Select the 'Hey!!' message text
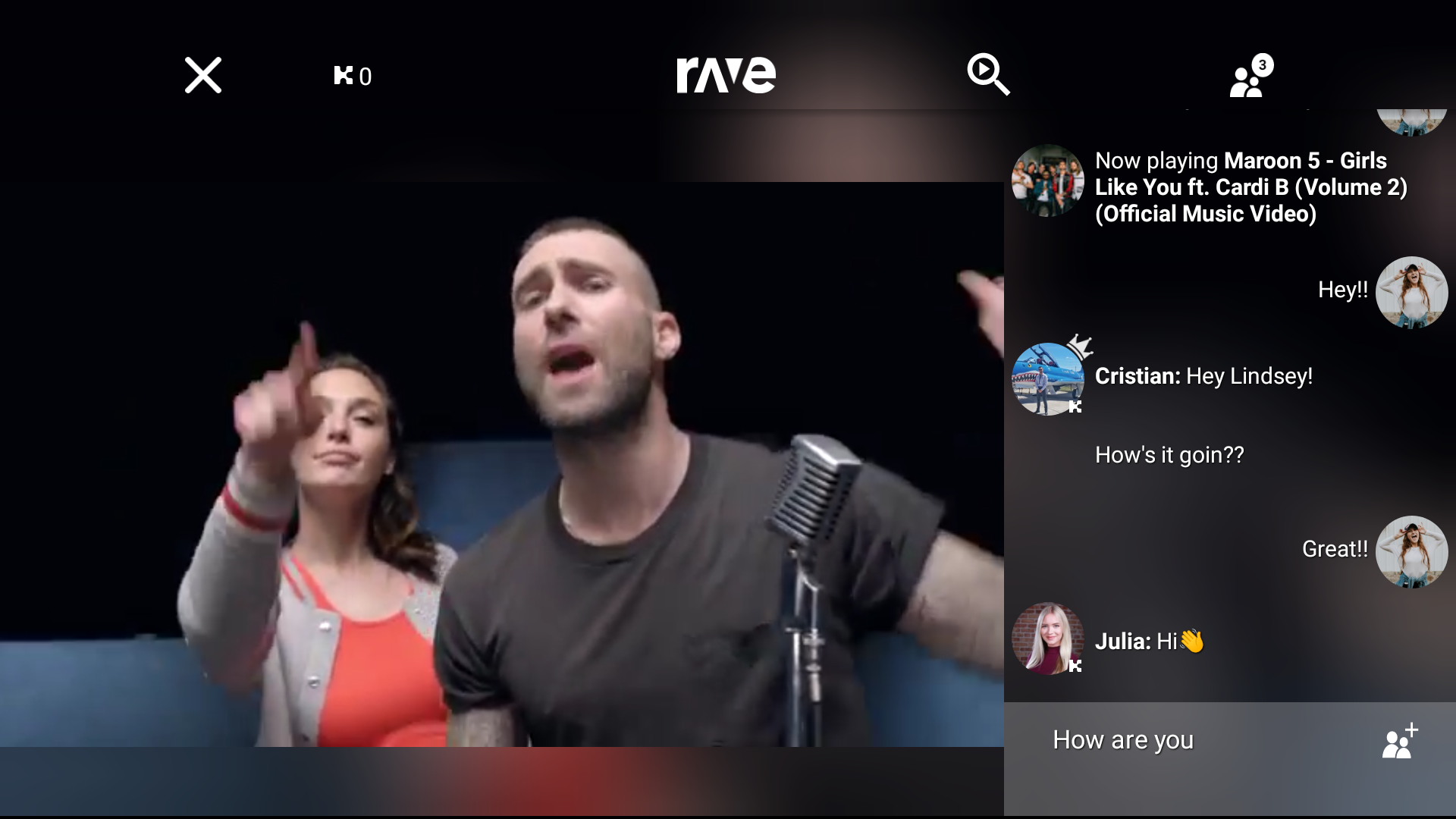 [1343, 290]
